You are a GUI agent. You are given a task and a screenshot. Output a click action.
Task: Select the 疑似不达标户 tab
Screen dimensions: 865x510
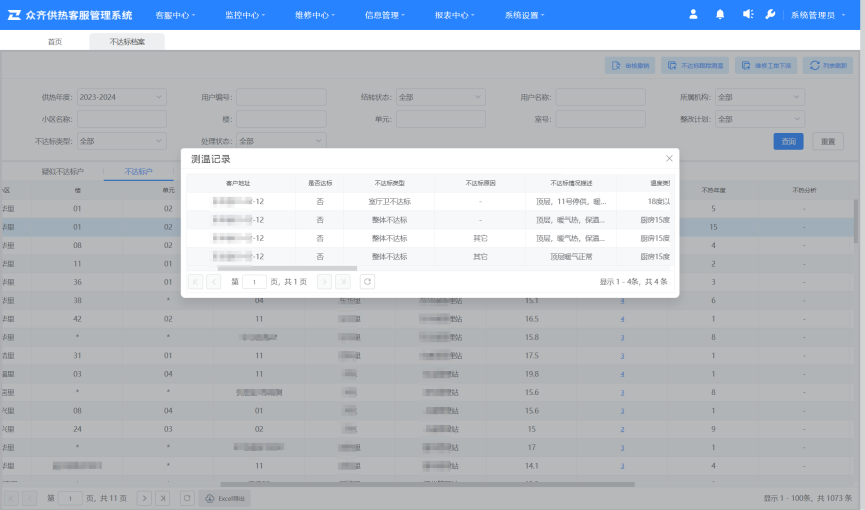click(63, 172)
